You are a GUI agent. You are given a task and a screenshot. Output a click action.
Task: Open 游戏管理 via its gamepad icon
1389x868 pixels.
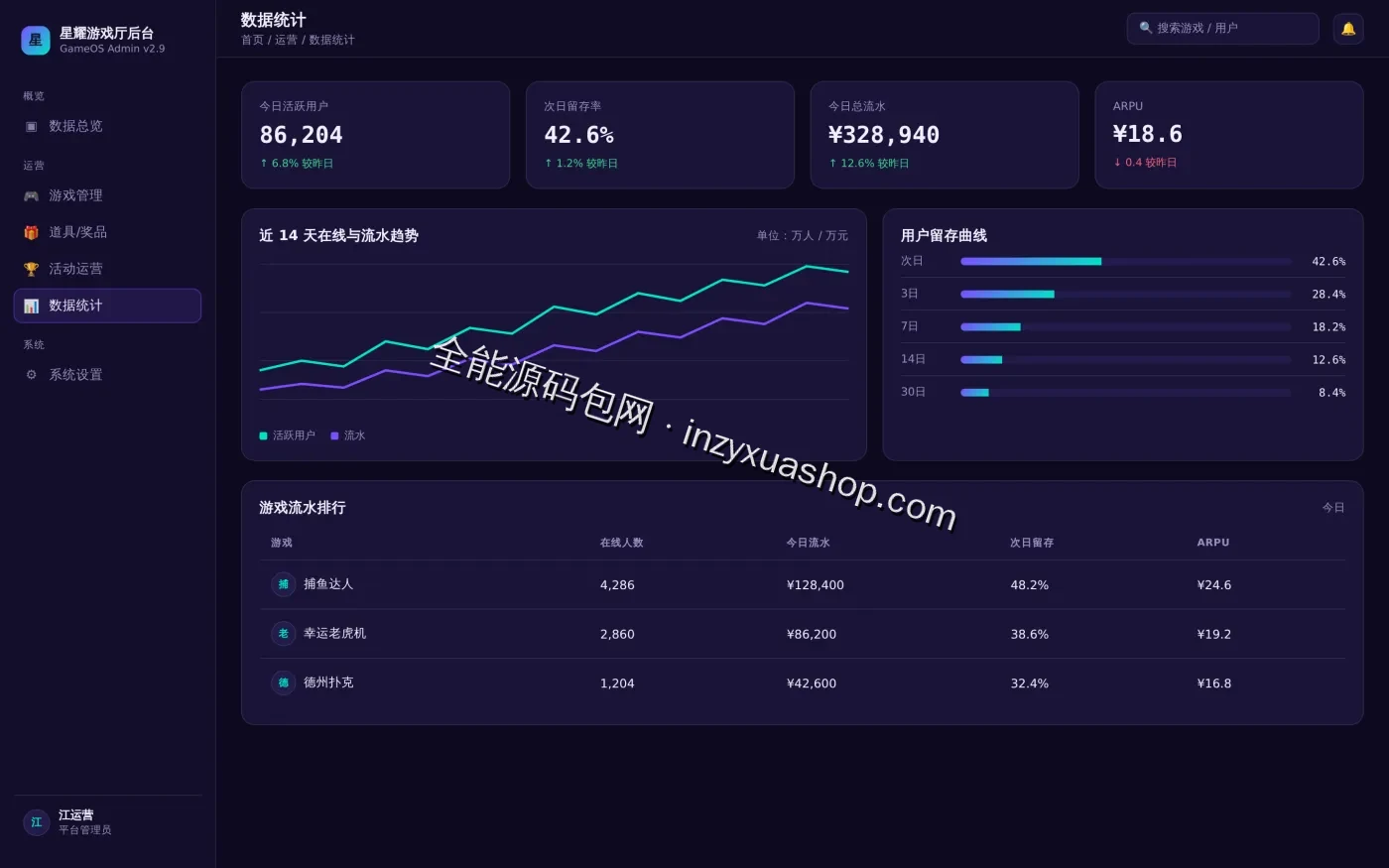point(31,196)
